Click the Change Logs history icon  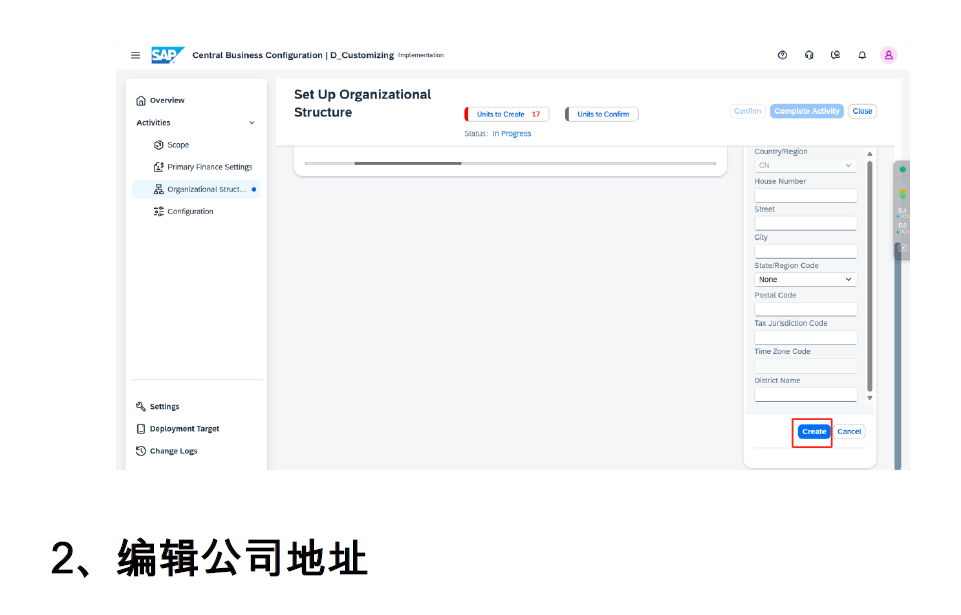[x=141, y=451]
